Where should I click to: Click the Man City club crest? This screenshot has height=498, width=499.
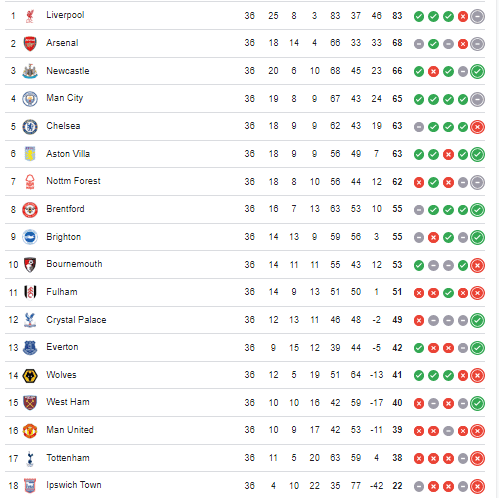click(30, 99)
